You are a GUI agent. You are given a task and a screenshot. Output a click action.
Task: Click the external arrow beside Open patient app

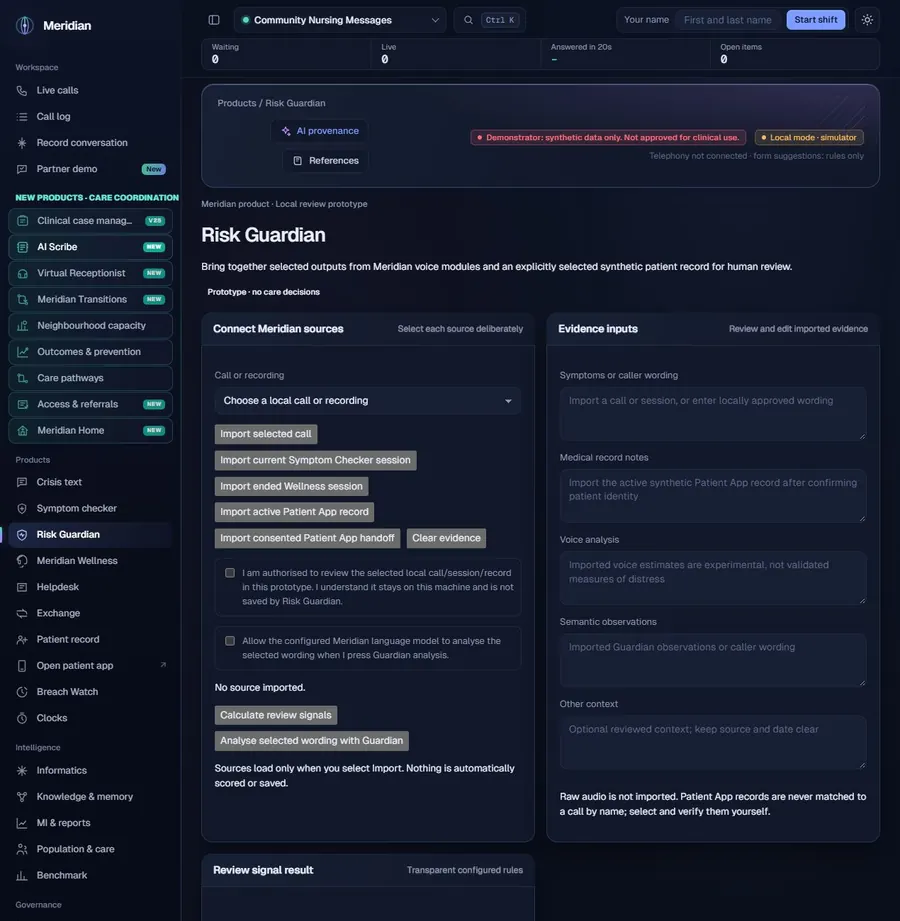coord(163,665)
